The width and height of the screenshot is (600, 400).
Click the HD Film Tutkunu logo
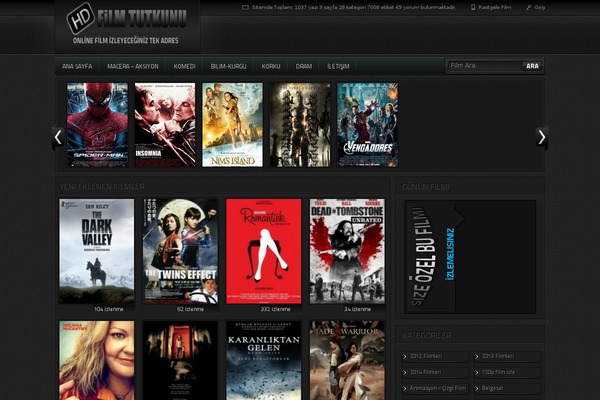pyautogui.click(x=127, y=24)
